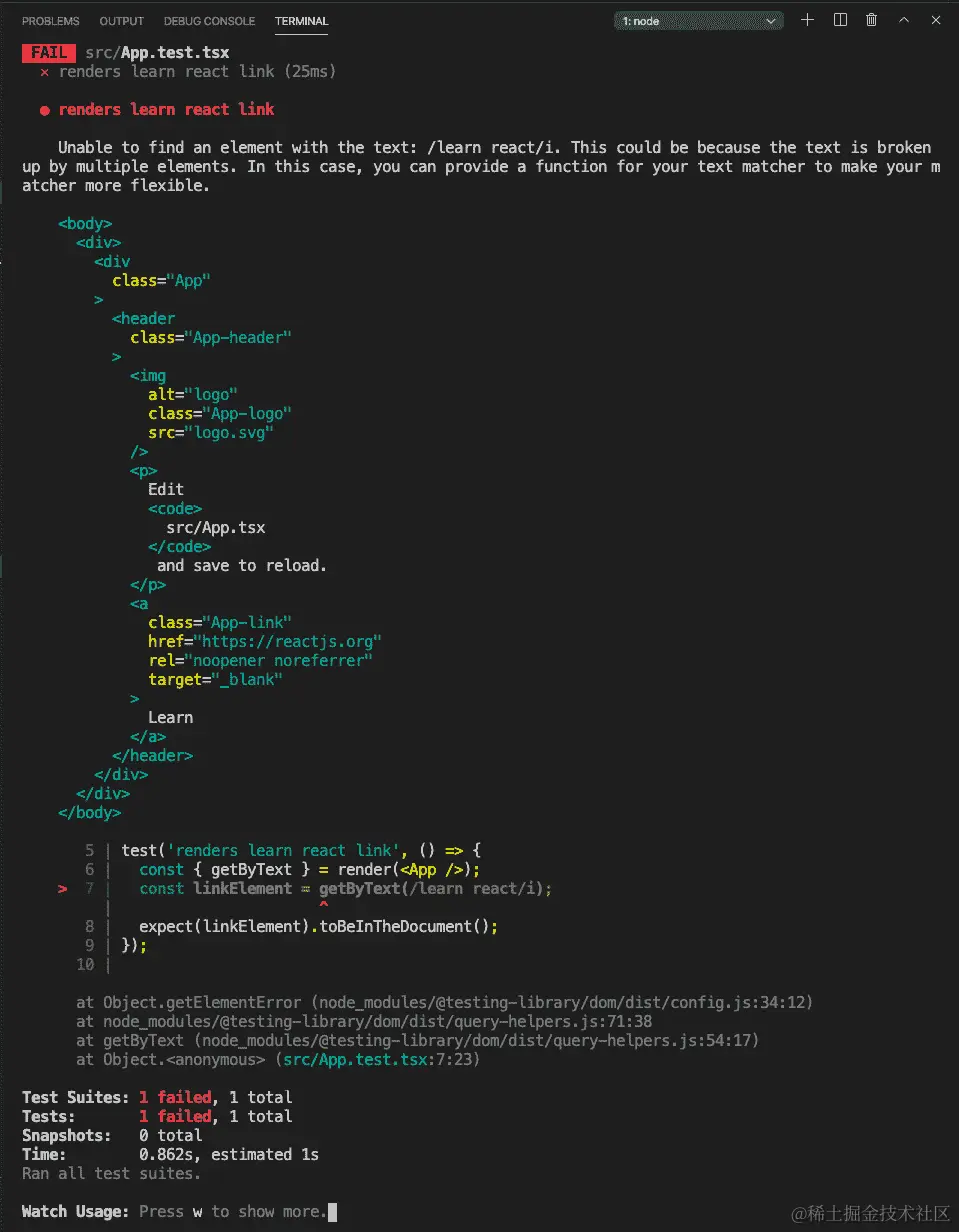Click the target="_blank" attribute line
The width and height of the screenshot is (959, 1232).
(x=216, y=679)
